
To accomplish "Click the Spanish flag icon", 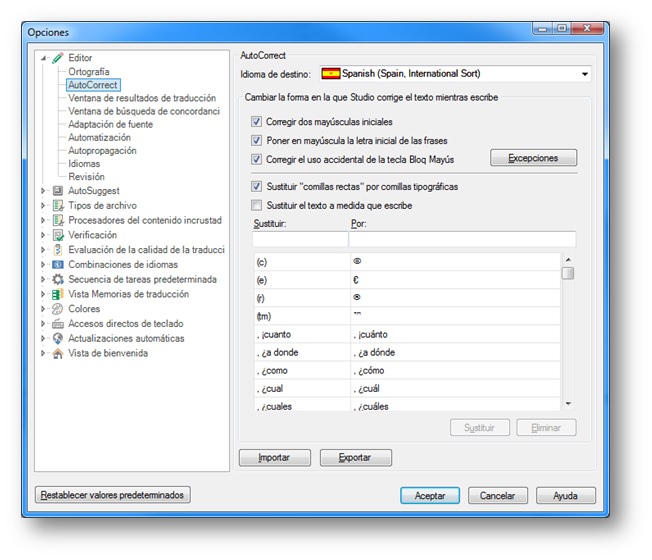I will tap(331, 74).
